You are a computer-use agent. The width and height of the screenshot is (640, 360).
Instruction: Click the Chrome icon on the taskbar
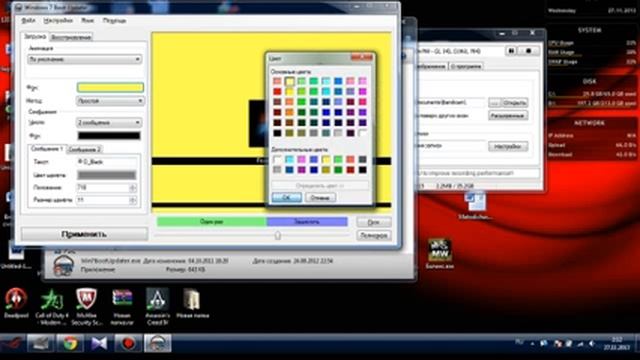tap(70, 344)
